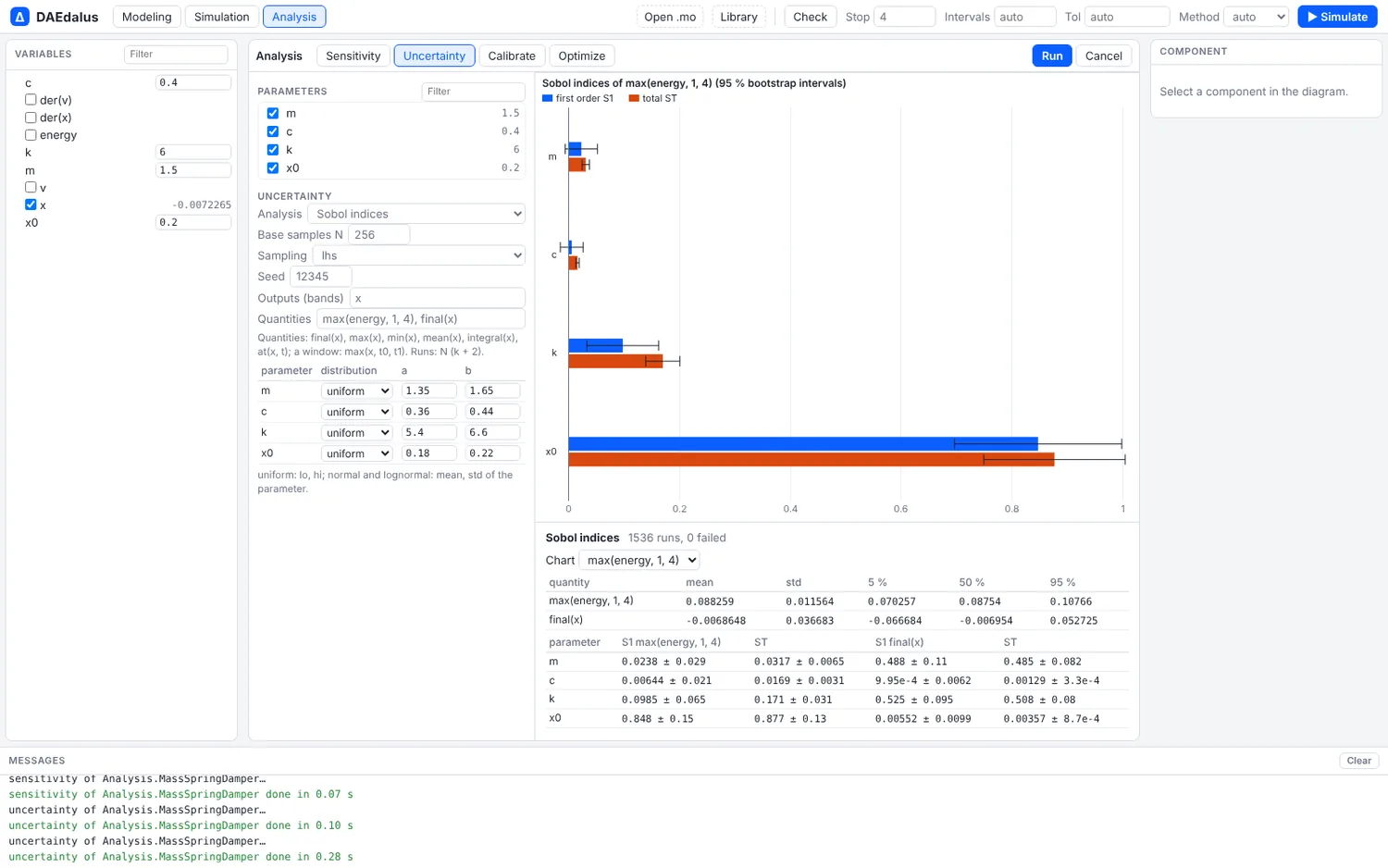Click the Cancel button
This screenshot has width=1388, height=868.
pyautogui.click(x=1104, y=56)
